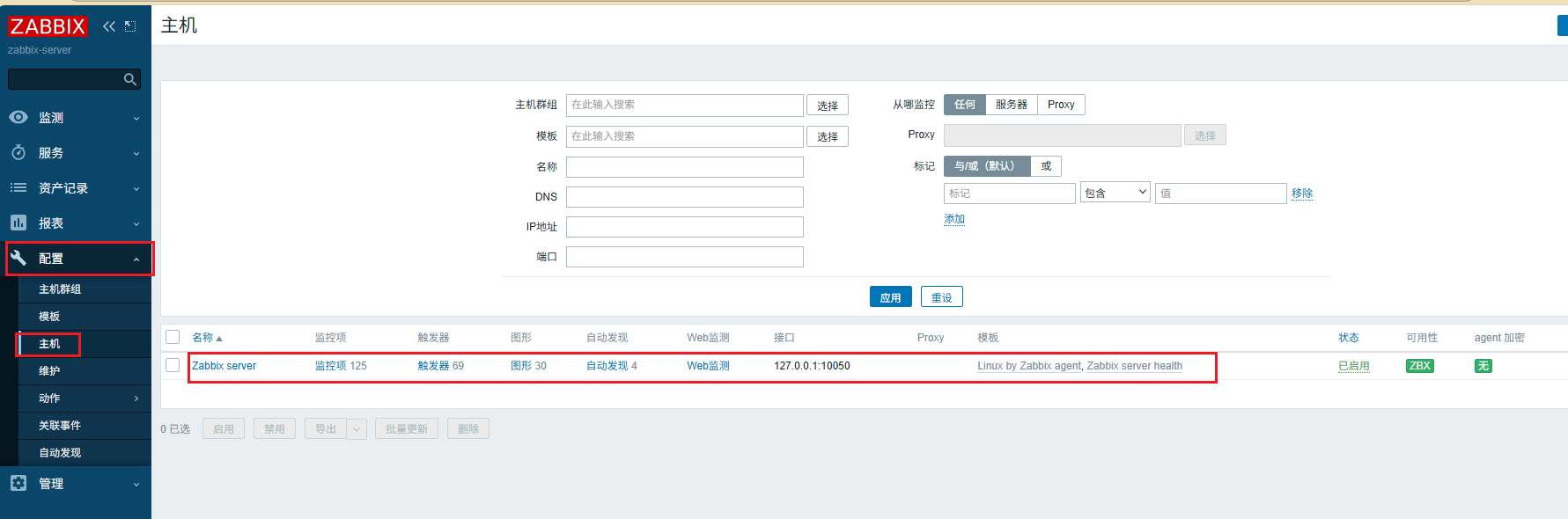The width and height of the screenshot is (1568, 519).
Task: Open 维护 in sidebar
Action: pos(49,371)
